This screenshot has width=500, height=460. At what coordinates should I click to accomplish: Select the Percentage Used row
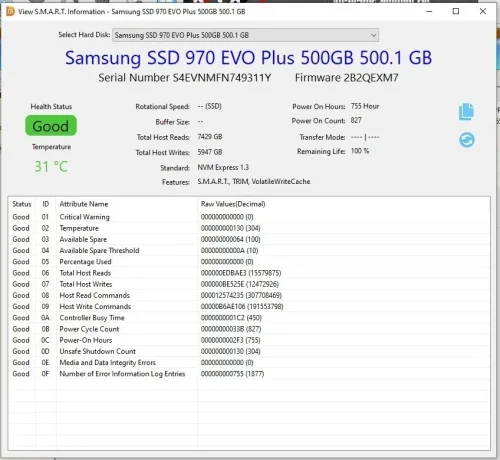[249, 262]
